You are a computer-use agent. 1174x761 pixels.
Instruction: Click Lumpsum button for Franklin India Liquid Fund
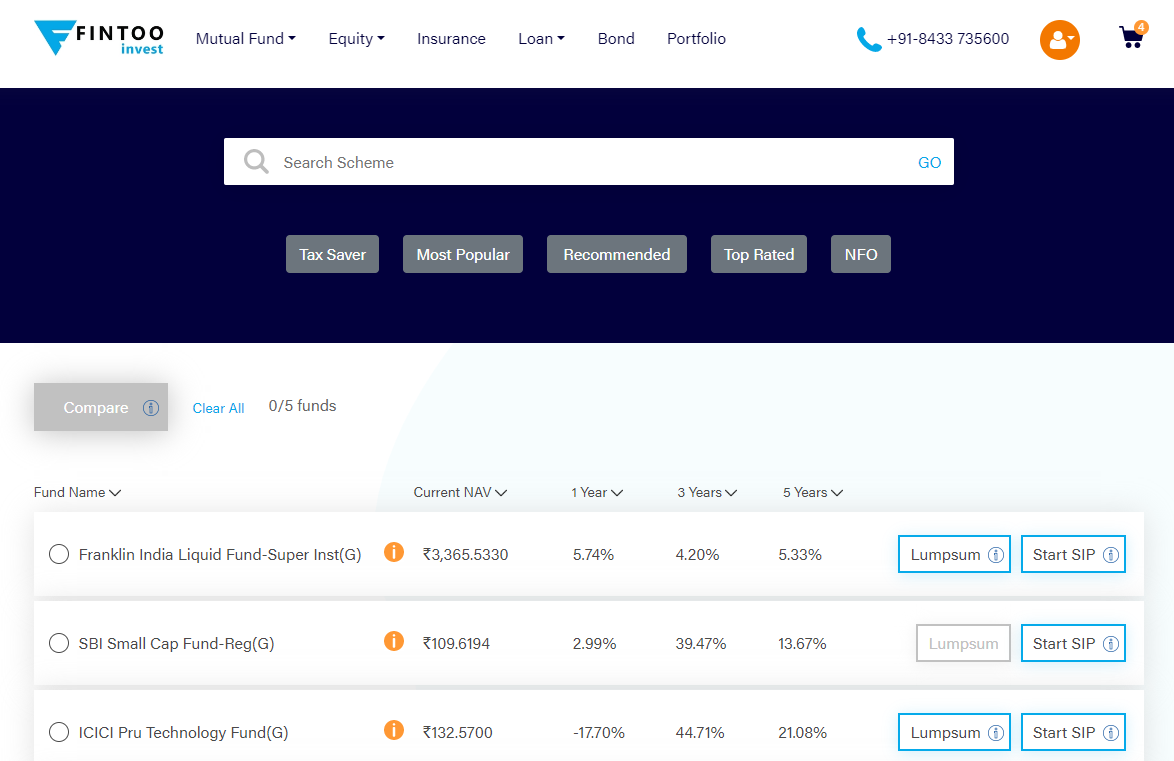click(x=955, y=554)
